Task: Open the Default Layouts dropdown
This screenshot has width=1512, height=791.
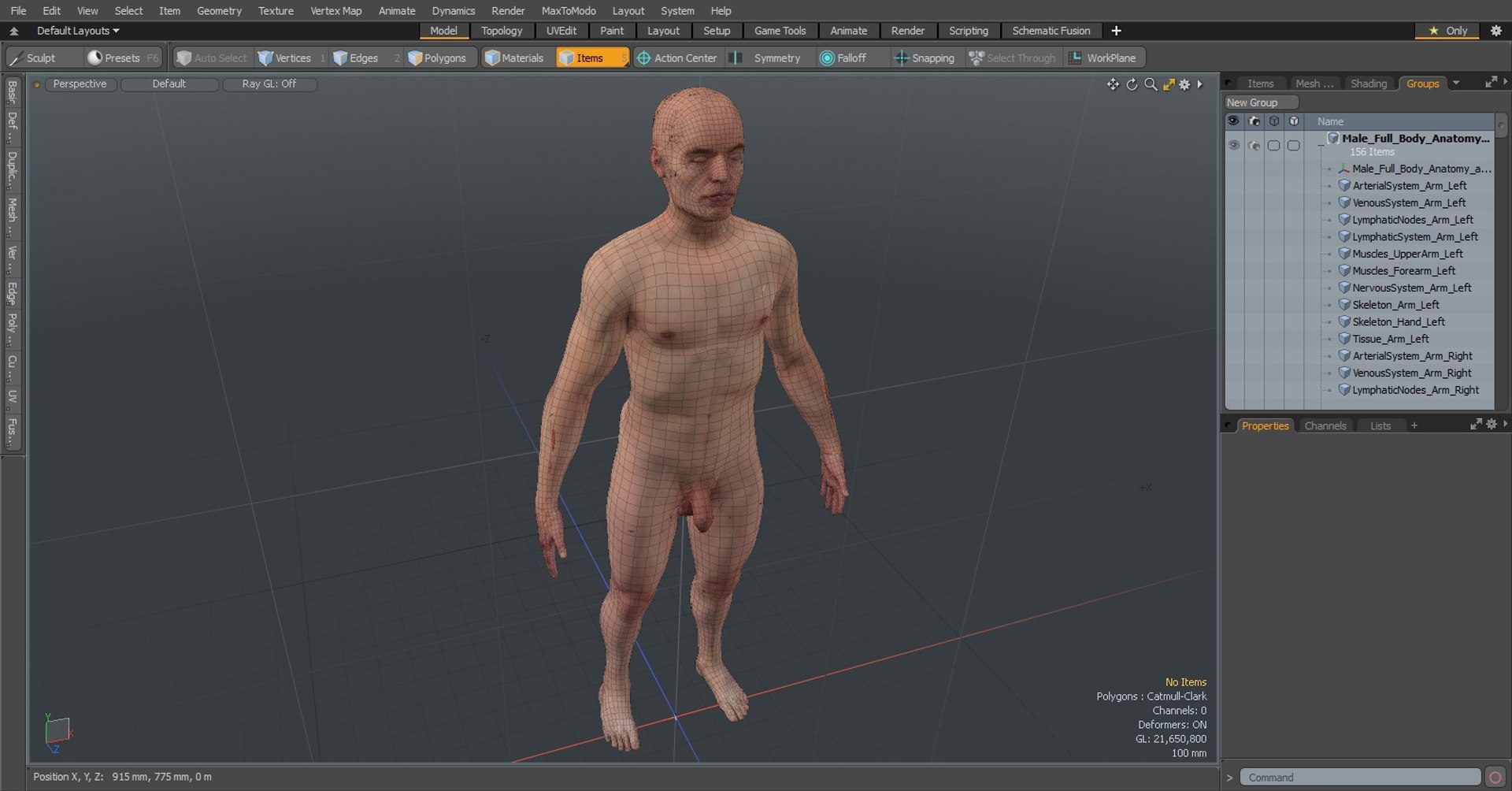Action: (x=78, y=31)
